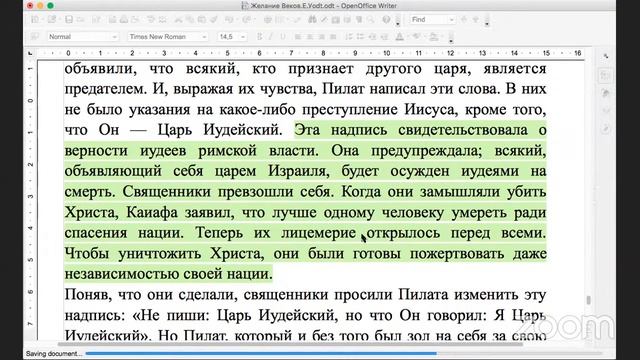Increase paragraph indent

click(x=384, y=37)
